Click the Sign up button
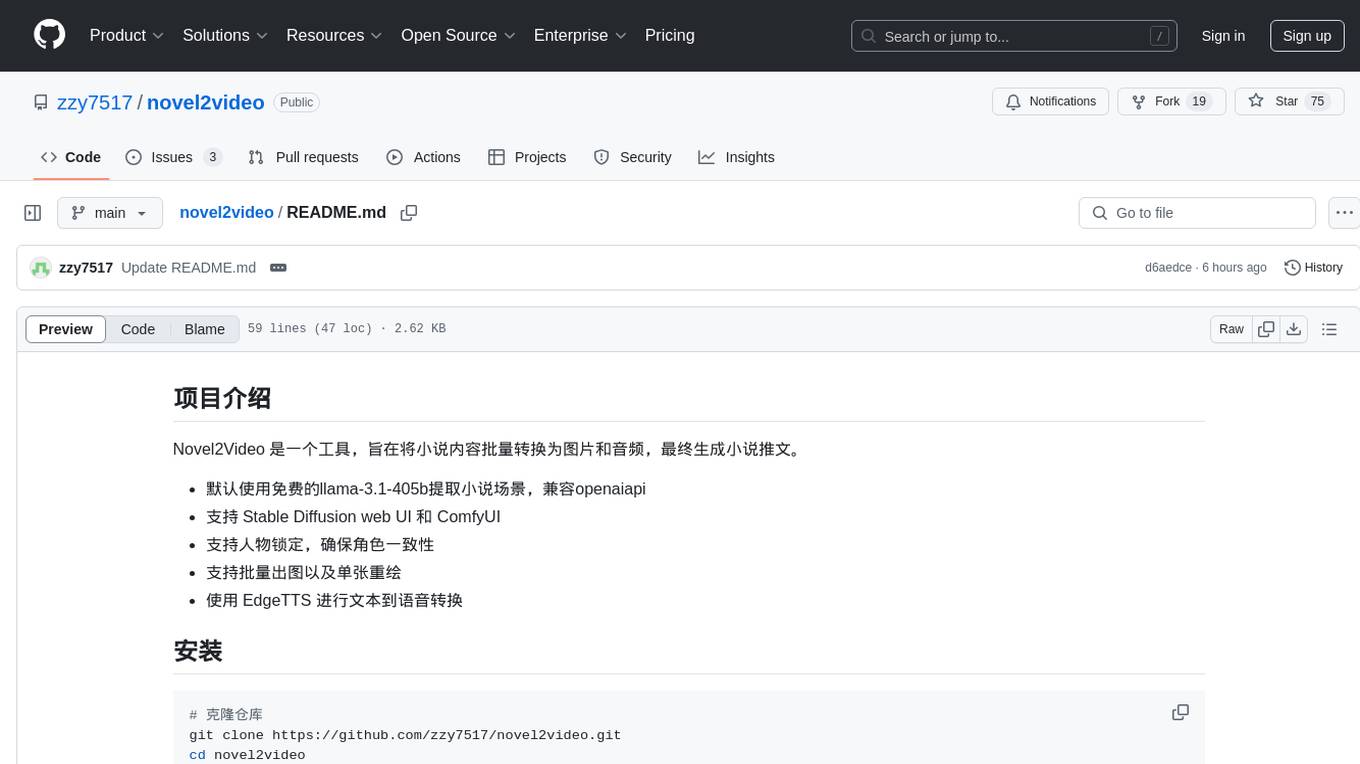This screenshot has height=764, width=1360. (1307, 36)
